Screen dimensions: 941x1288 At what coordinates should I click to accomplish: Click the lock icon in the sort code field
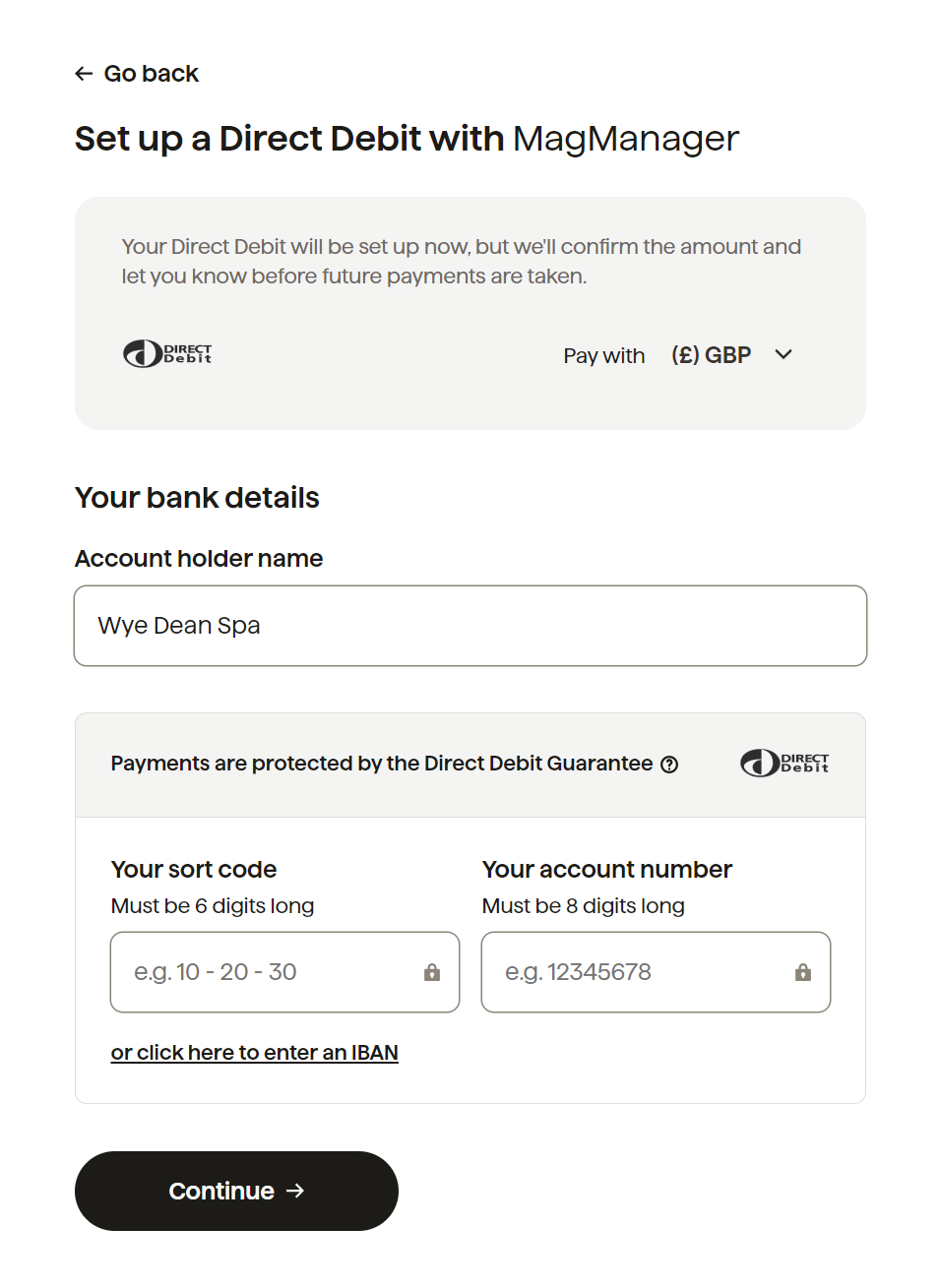click(432, 972)
